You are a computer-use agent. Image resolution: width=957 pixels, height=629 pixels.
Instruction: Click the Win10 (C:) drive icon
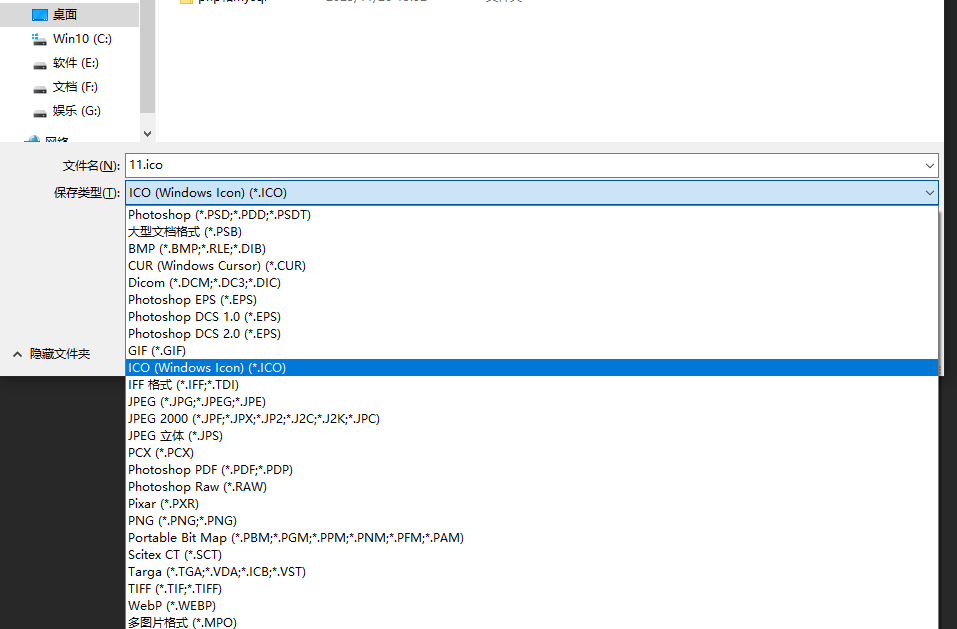(x=39, y=39)
